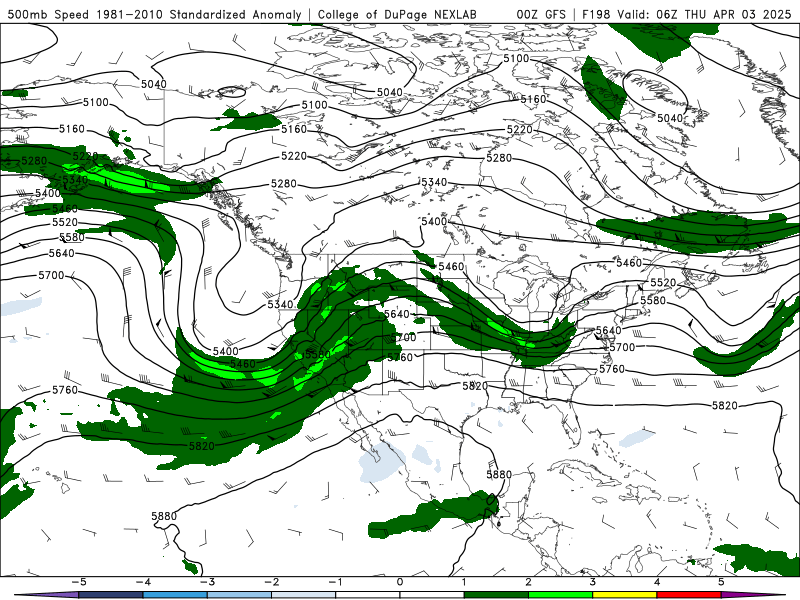Click the '5340' label off the Pacific Northwest coast

pyautogui.click(x=280, y=305)
